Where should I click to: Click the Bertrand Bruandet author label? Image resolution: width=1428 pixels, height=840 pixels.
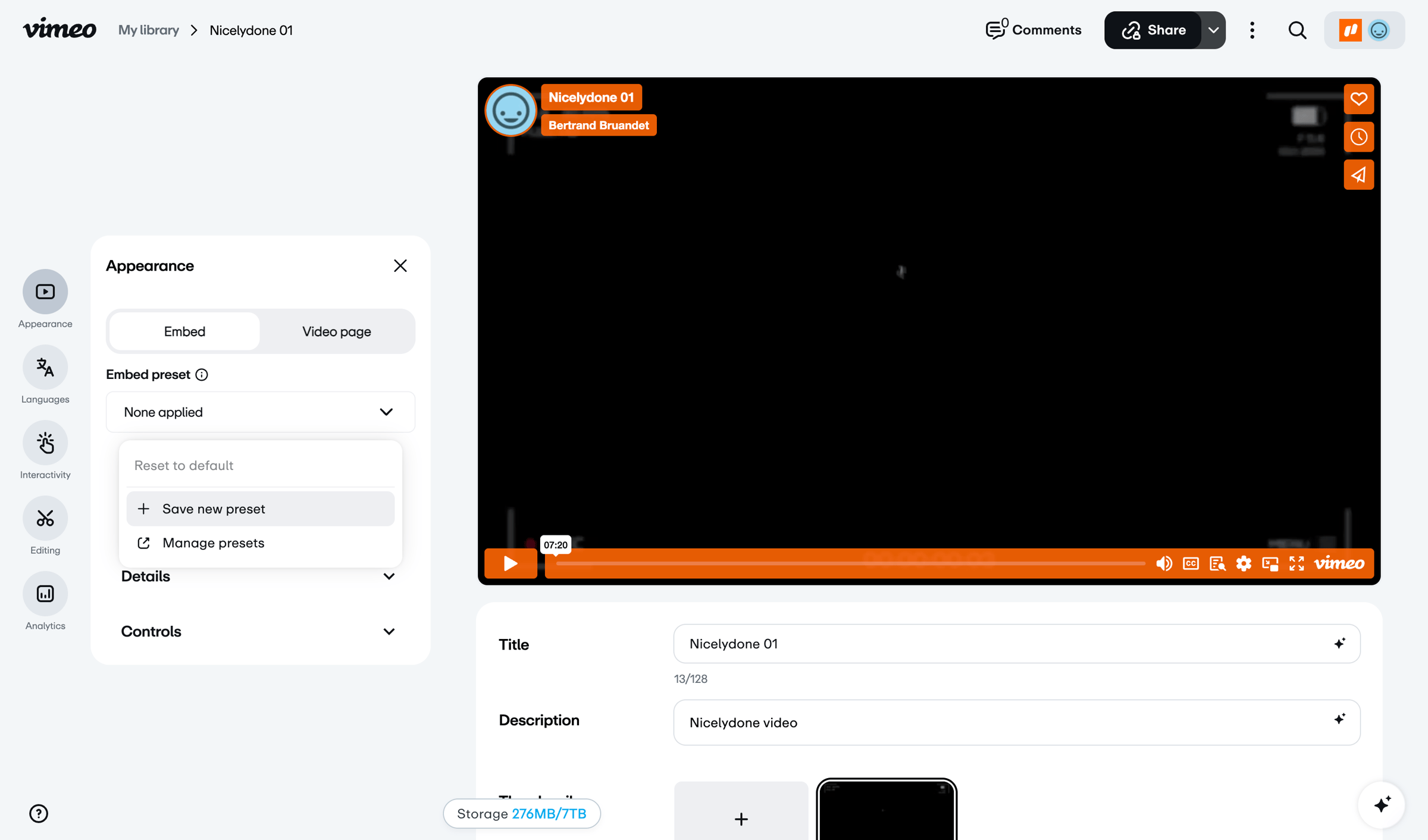pos(599,125)
